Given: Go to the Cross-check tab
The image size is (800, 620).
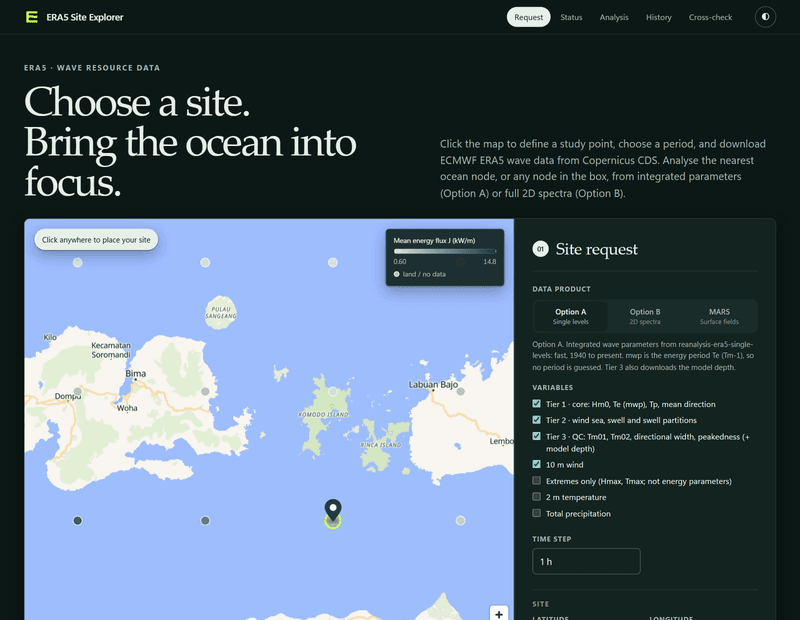Looking at the screenshot, I should [x=710, y=17].
